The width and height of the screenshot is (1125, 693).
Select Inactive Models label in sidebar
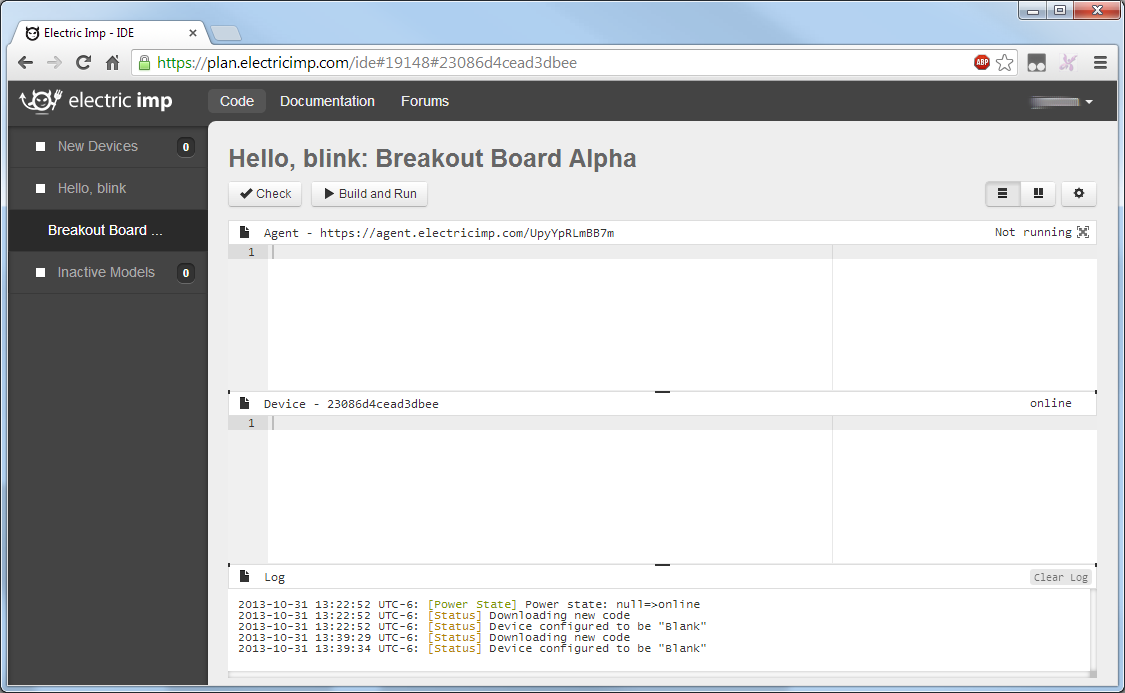coord(106,273)
